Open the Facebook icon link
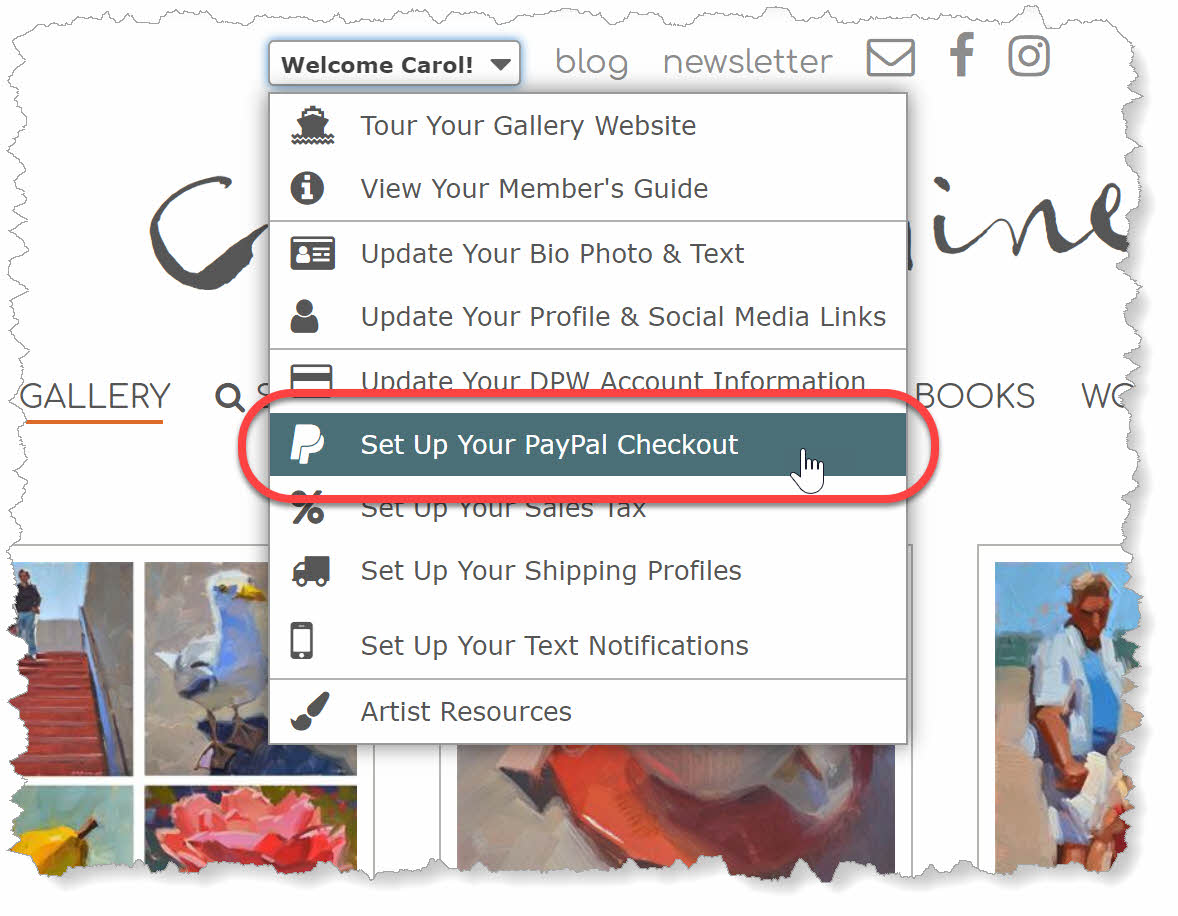 (x=962, y=55)
